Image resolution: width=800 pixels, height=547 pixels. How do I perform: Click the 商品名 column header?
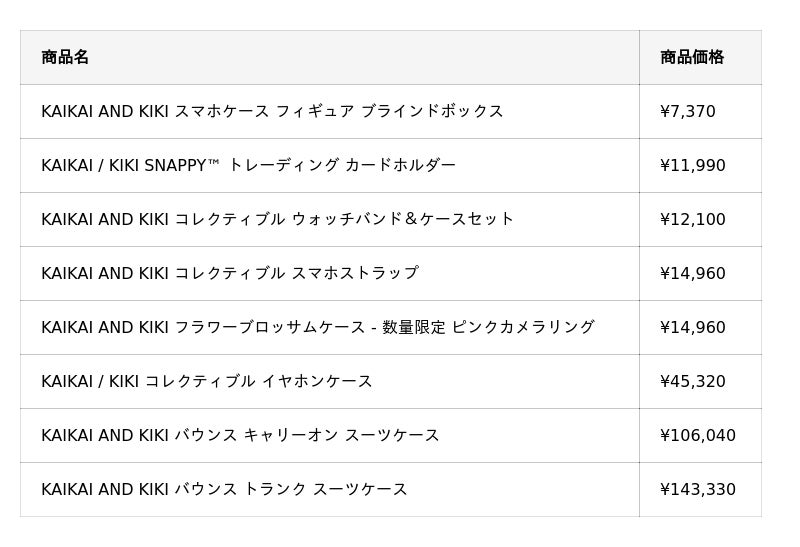tap(65, 57)
